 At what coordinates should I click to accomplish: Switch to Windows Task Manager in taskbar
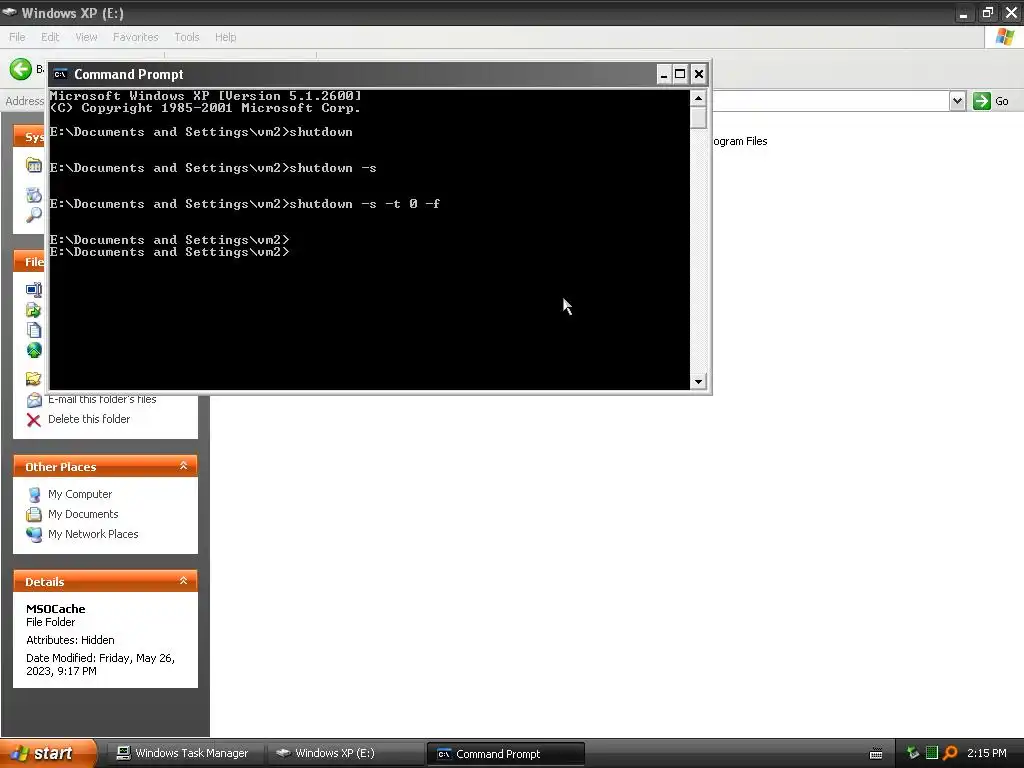185,754
